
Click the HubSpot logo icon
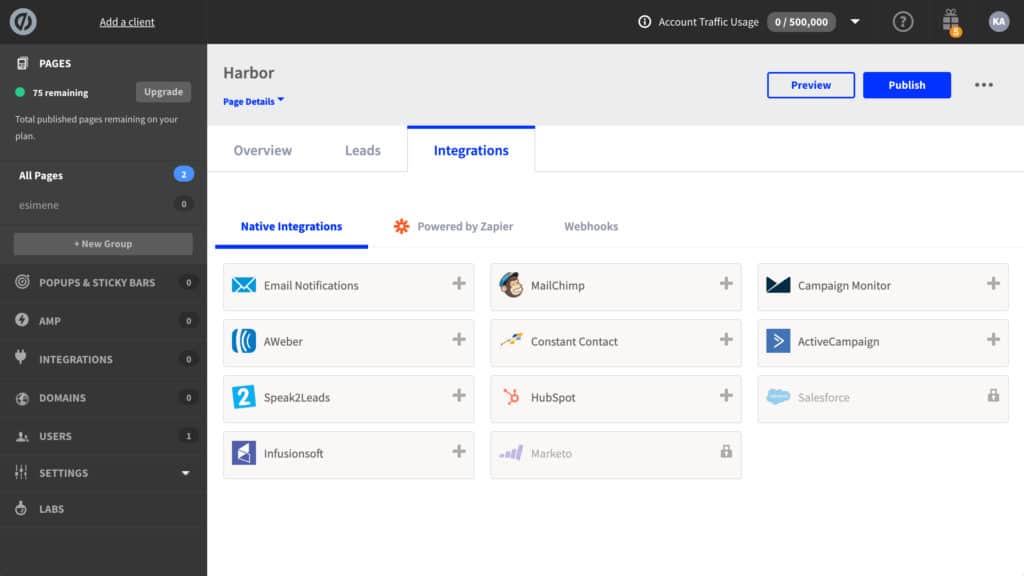tap(511, 396)
